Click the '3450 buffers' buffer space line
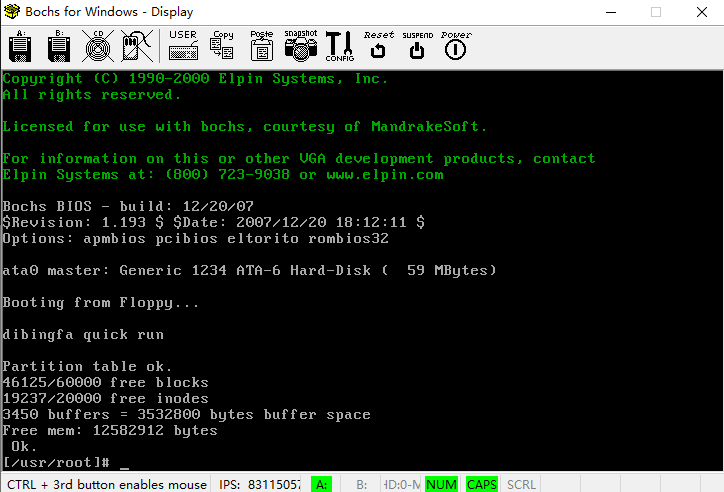 pos(187,414)
